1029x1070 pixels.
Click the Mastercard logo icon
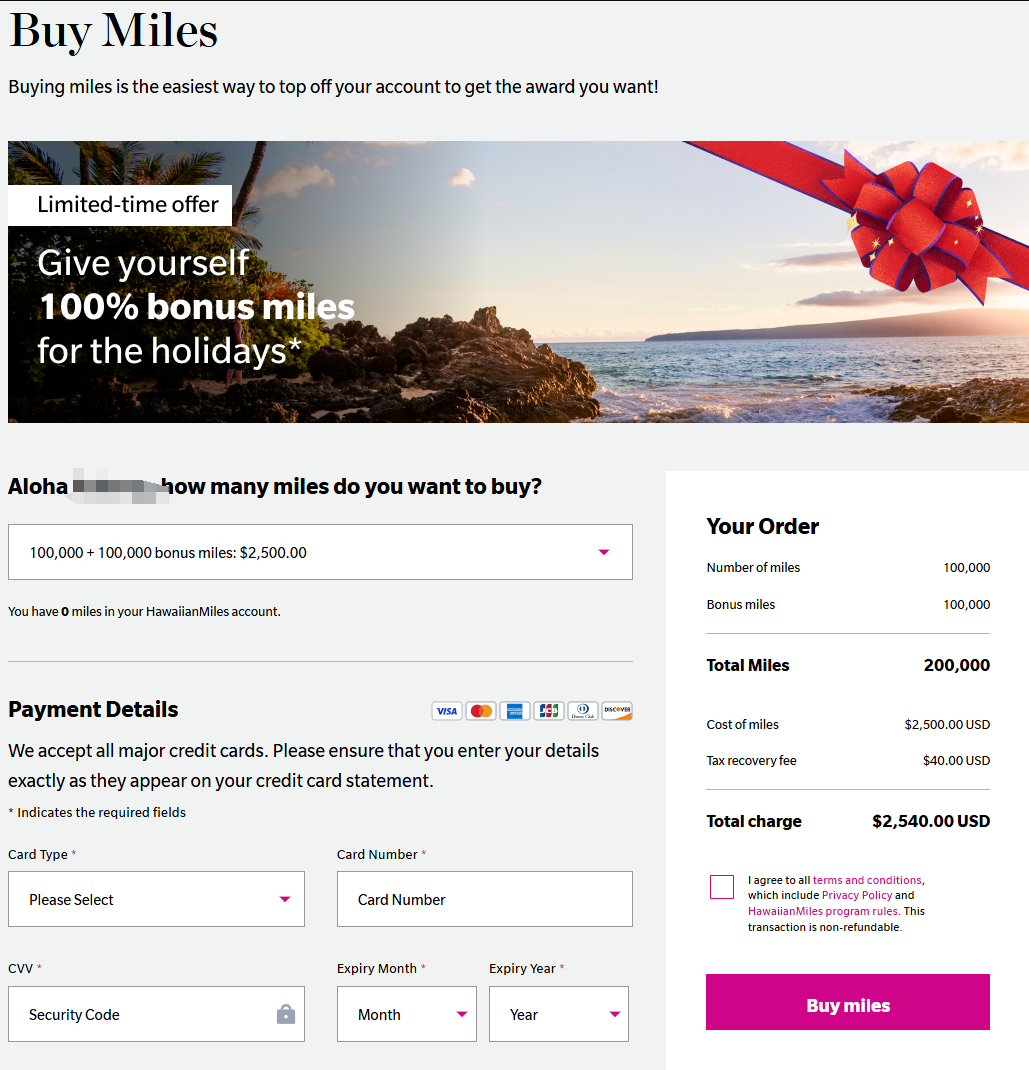(481, 711)
